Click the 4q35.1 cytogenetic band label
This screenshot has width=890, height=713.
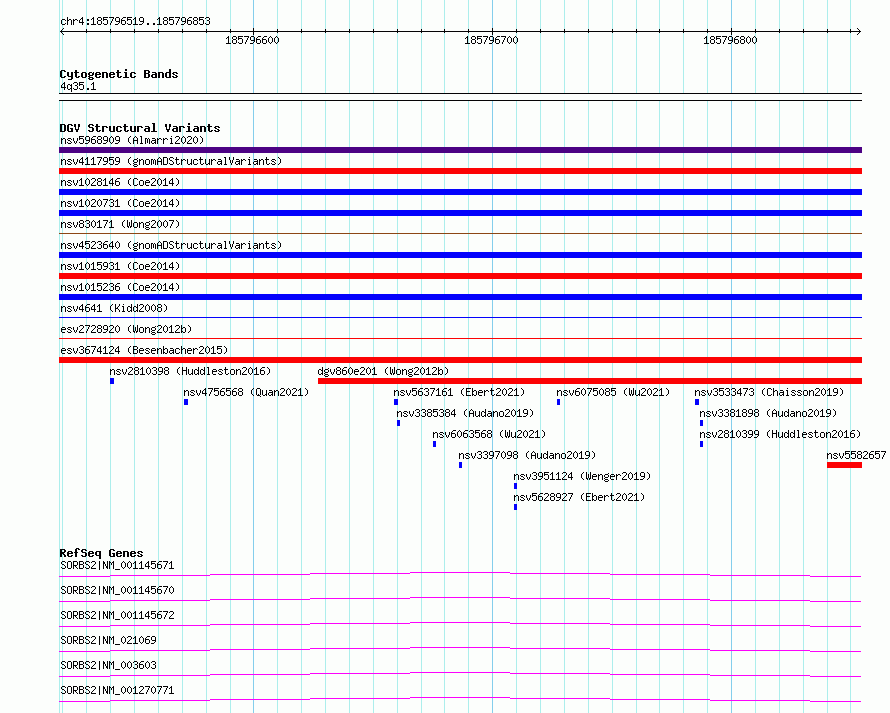coord(78,86)
